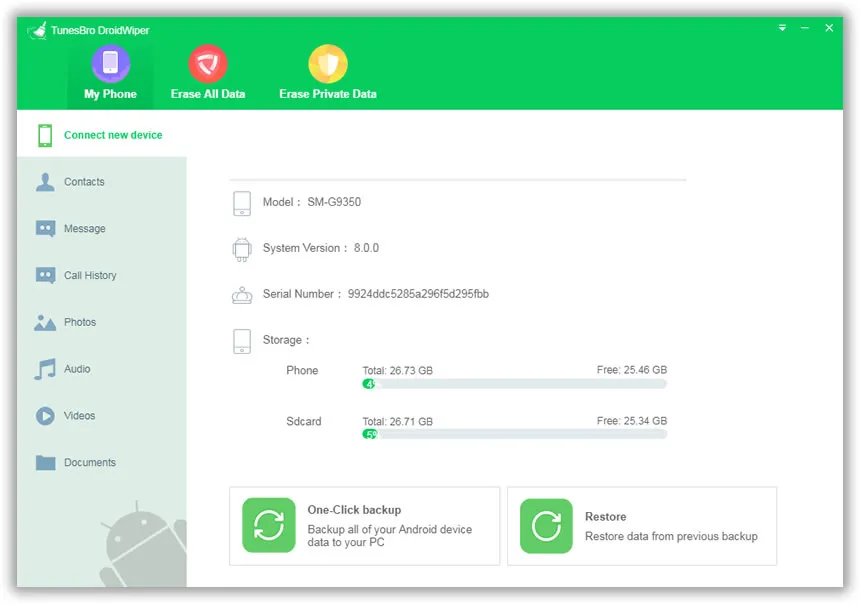The image size is (860, 604).
Task: Click the Photos picture icon
Action: [45, 322]
